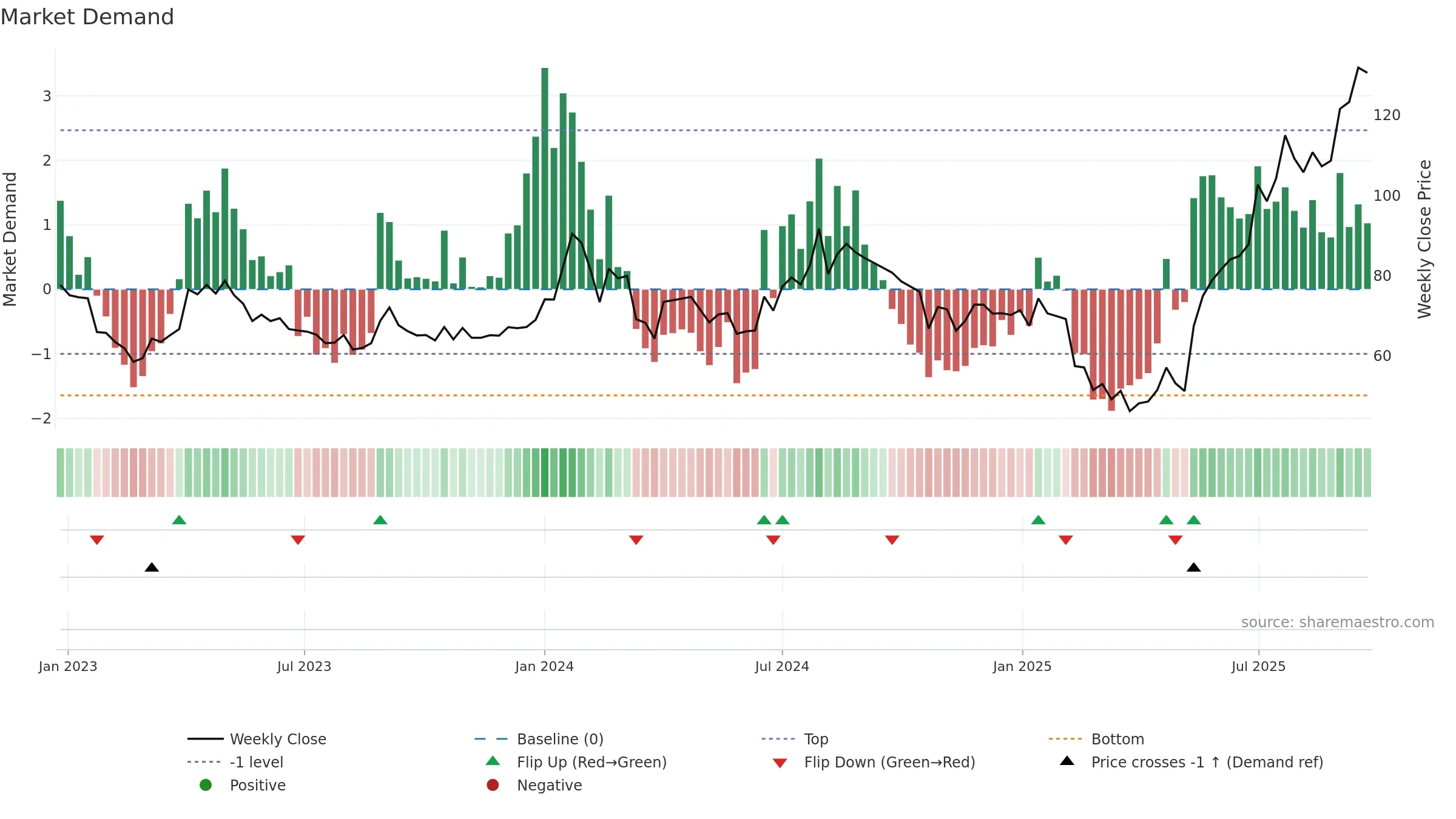Select the green flip-up marker around September 2023

[380, 520]
